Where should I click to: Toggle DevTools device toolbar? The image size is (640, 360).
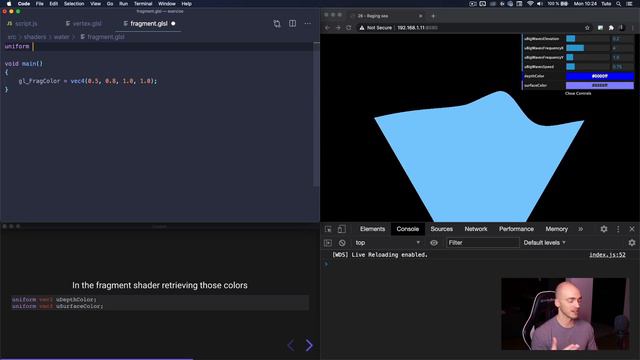[x=342, y=229]
